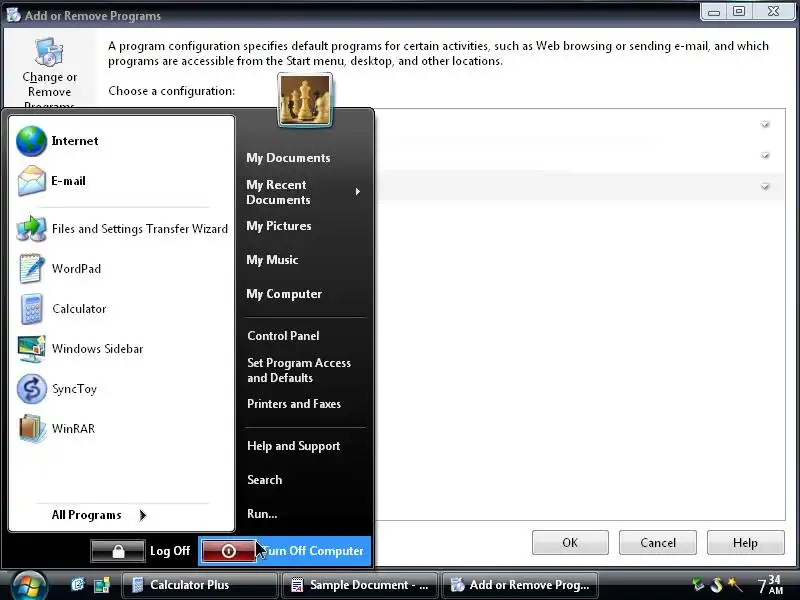Launch Files and Settings Transfer Wizard icon

click(x=32, y=229)
